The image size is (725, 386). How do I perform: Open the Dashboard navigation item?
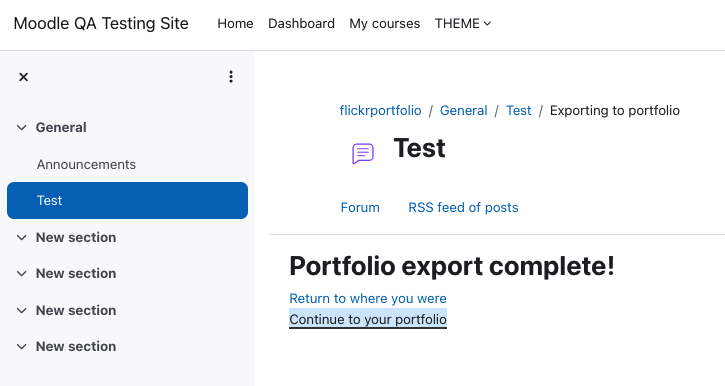click(x=301, y=24)
